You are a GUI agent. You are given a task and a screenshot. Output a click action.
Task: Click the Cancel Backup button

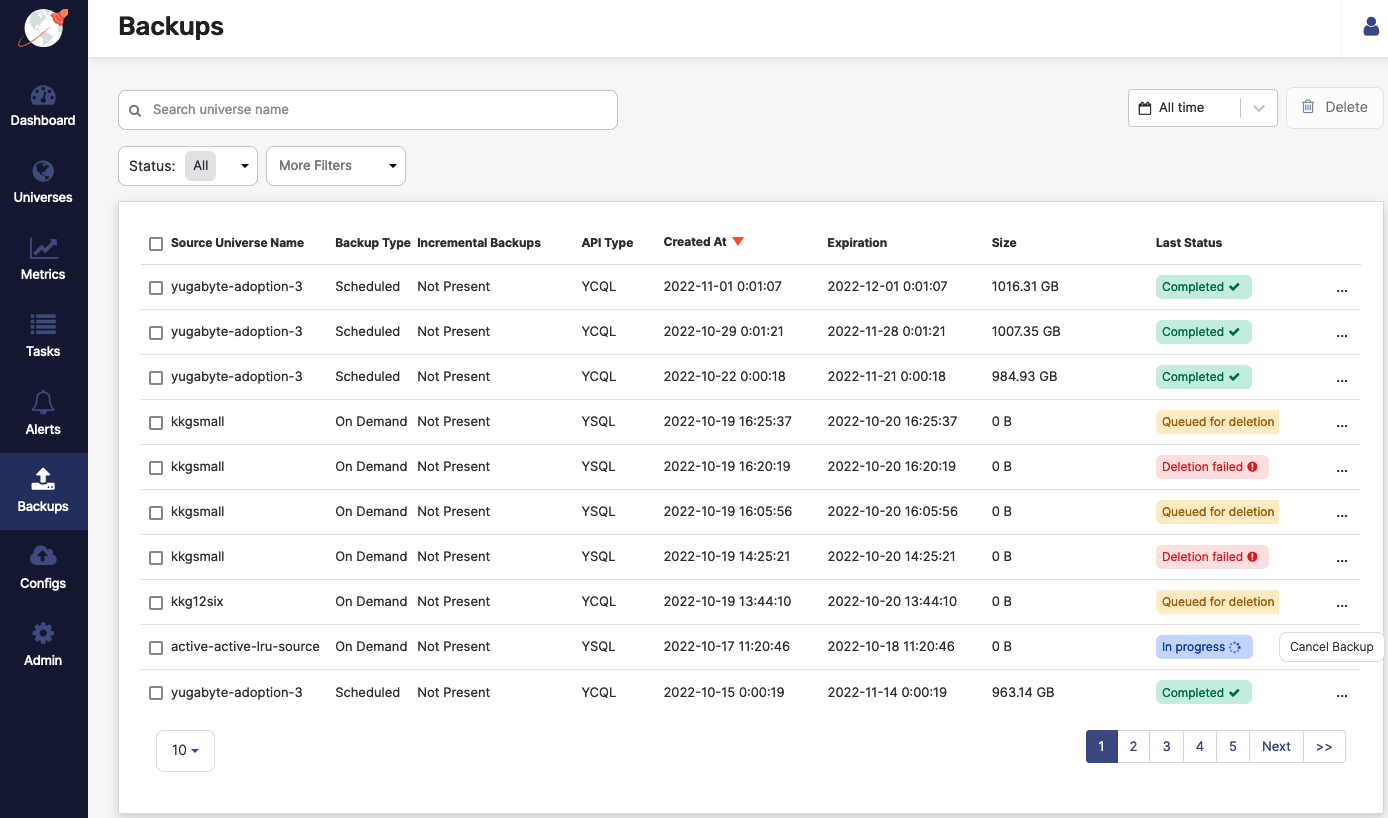click(x=1331, y=647)
